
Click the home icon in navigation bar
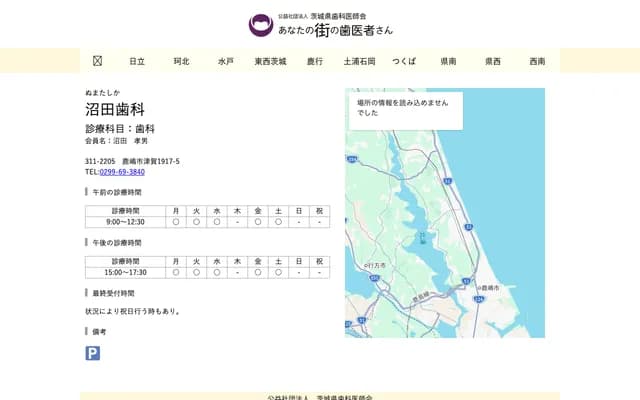tap(97, 61)
